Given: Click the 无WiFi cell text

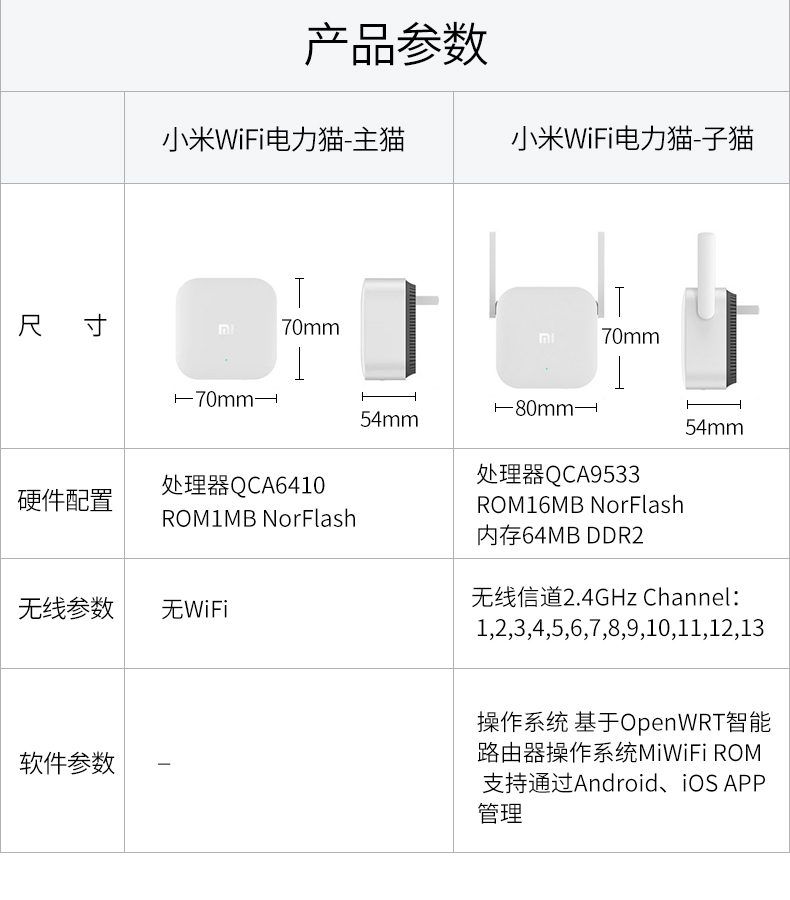Looking at the screenshot, I should [x=195, y=610].
